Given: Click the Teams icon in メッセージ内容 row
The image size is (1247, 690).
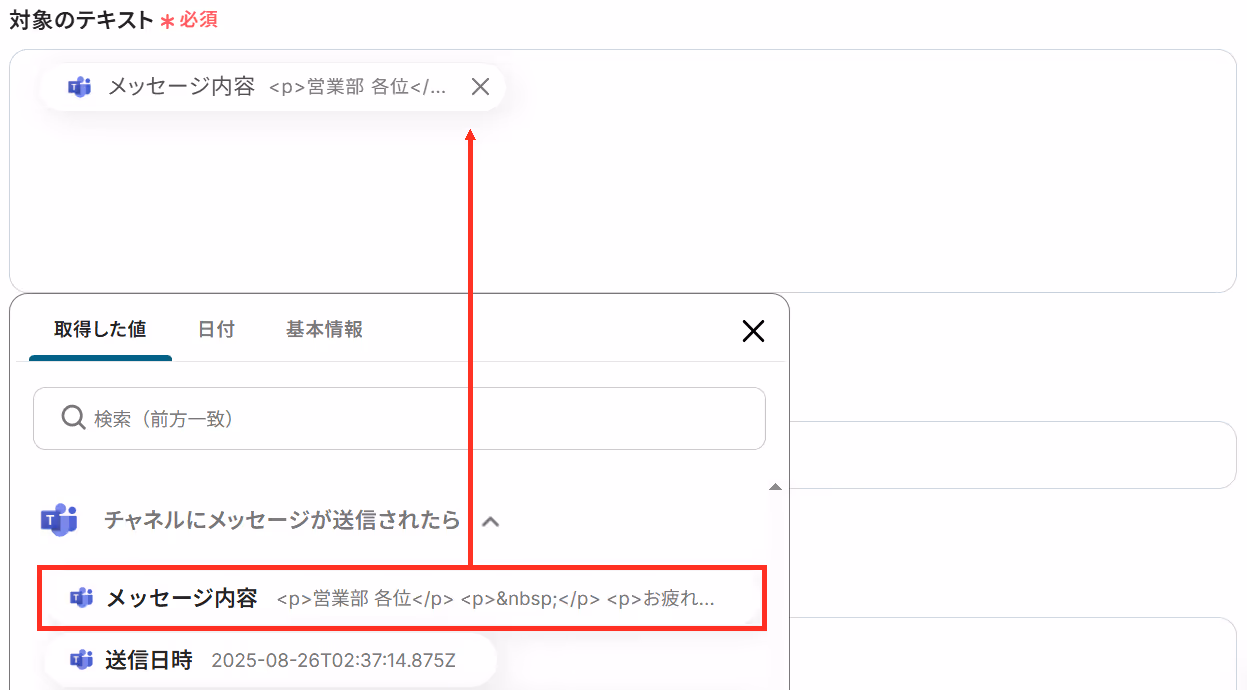Looking at the screenshot, I should pyautogui.click(x=81, y=598).
